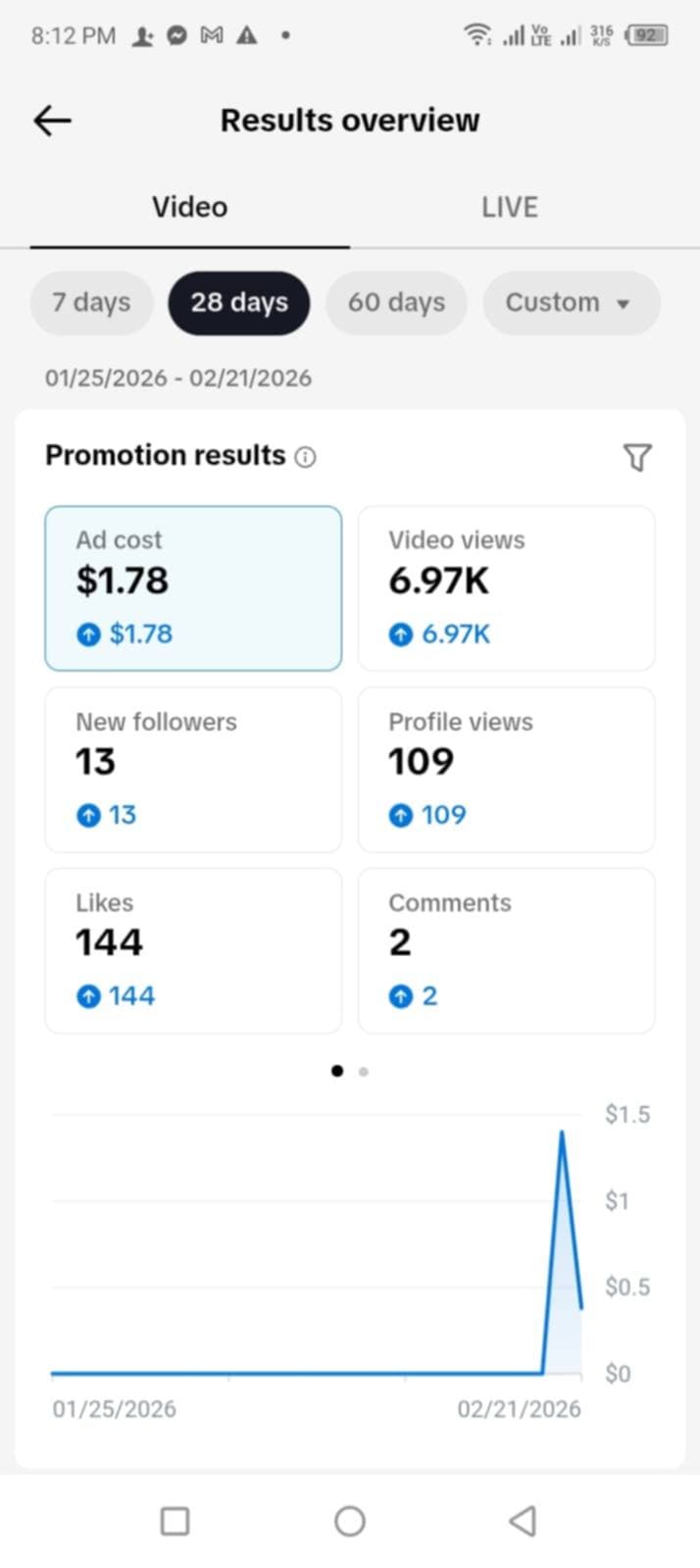Image resolution: width=700 pixels, height=1568 pixels.
Task: Tap the back arrow icon
Action: [x=53, y=121]
